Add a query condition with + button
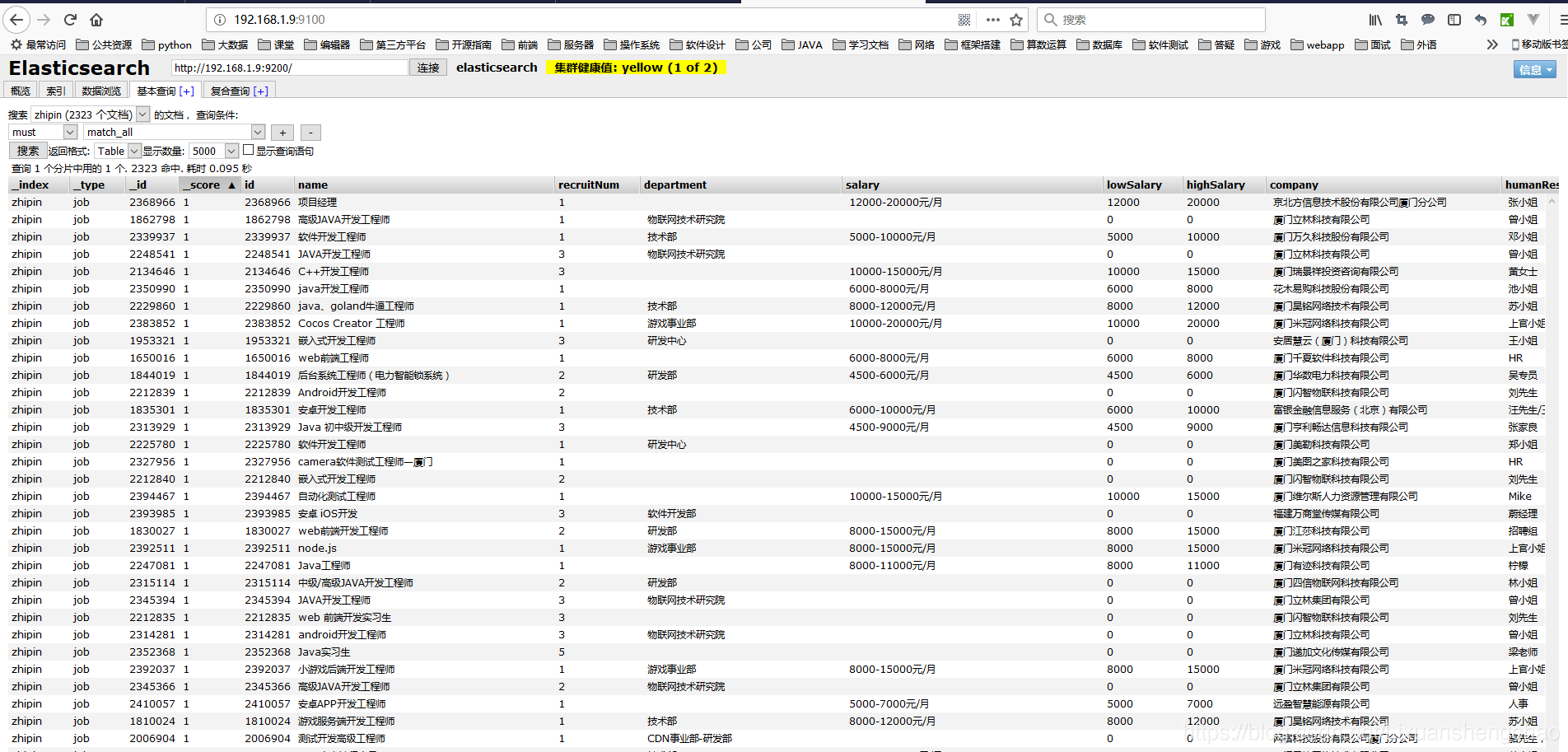This screenshot has height=752, width=1568. (x=282, y=133)
